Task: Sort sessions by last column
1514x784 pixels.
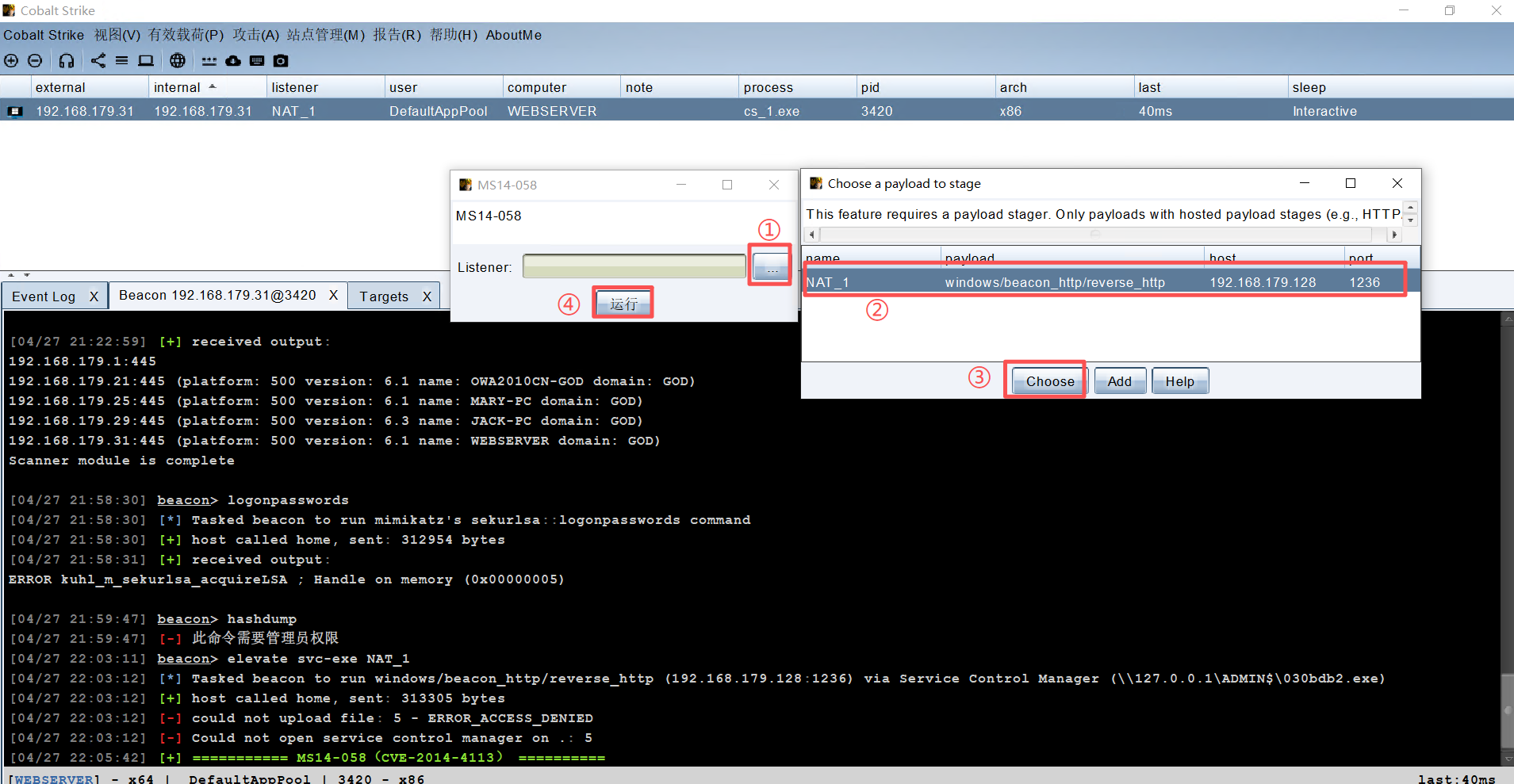Action: pyautogui.click(x=1210, y=87)
